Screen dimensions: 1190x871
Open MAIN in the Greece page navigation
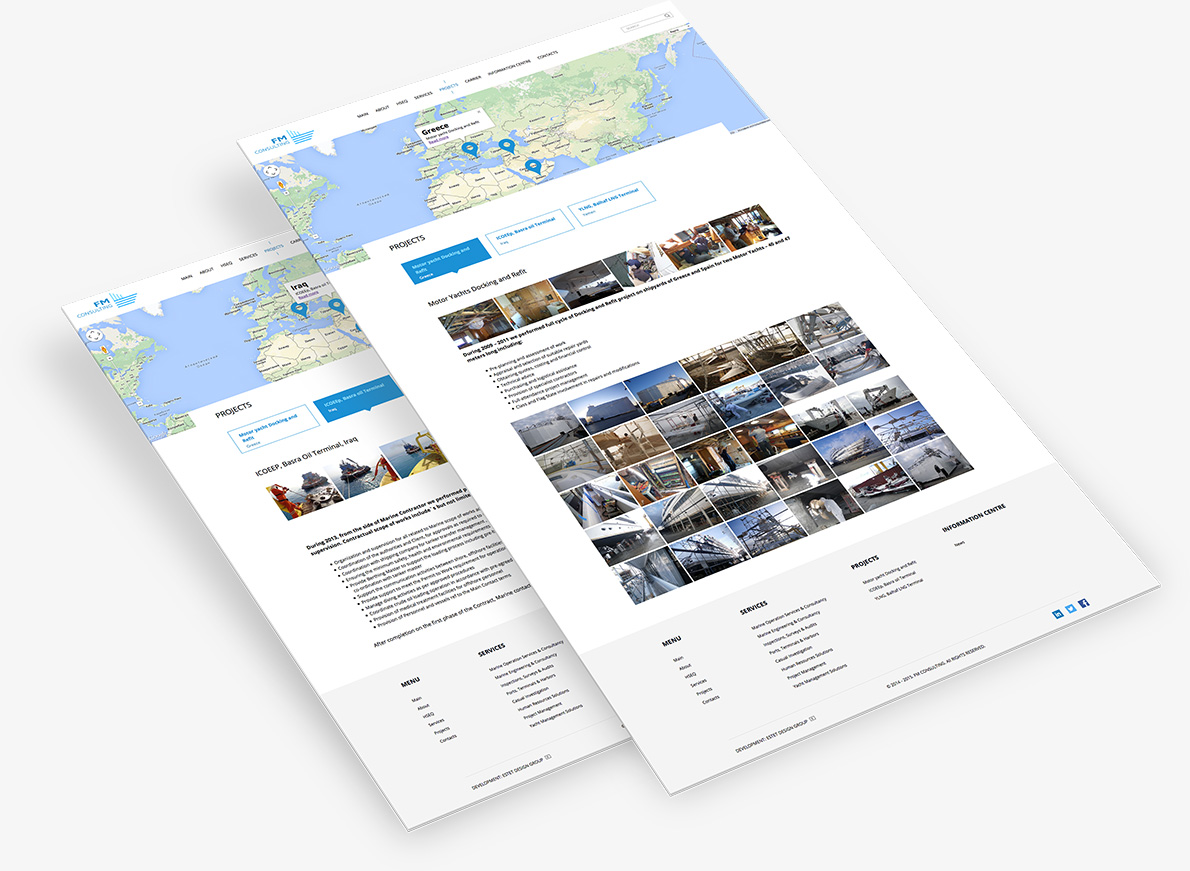point(363,115)
